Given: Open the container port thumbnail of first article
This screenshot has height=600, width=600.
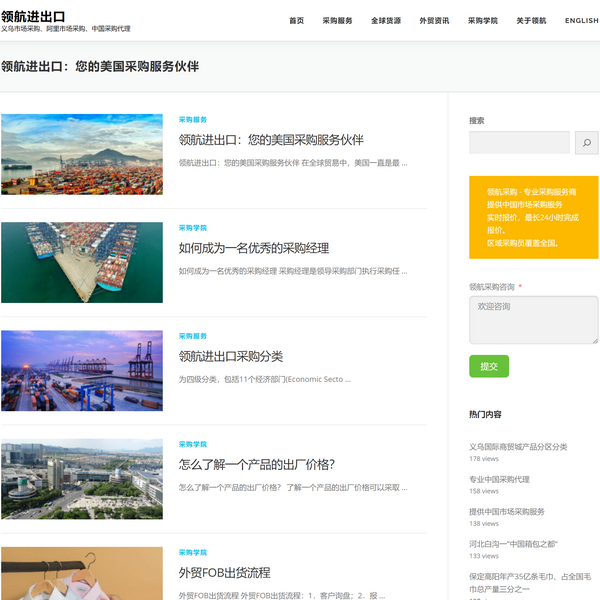Looking at the screenshot, I should (82, 154).
